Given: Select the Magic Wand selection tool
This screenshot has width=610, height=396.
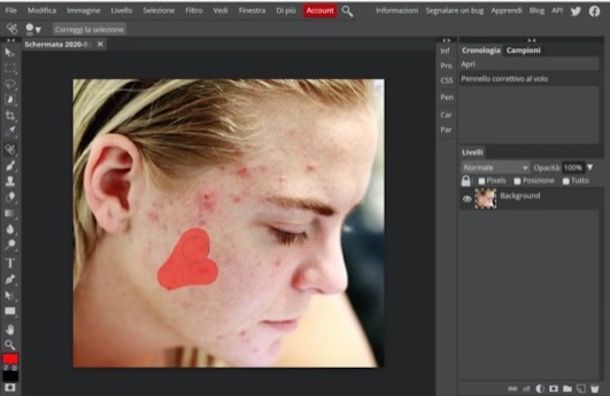Looking at the screenshot, I should click(x=10, y=100).
